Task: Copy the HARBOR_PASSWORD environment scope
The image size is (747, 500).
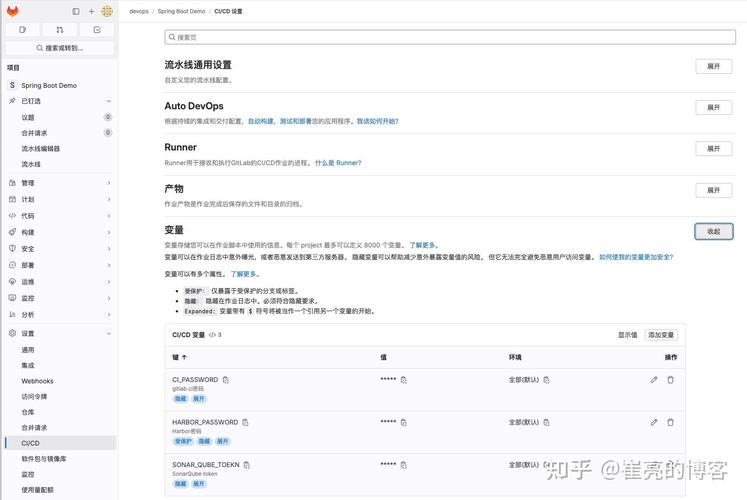Action: [546, 422]
